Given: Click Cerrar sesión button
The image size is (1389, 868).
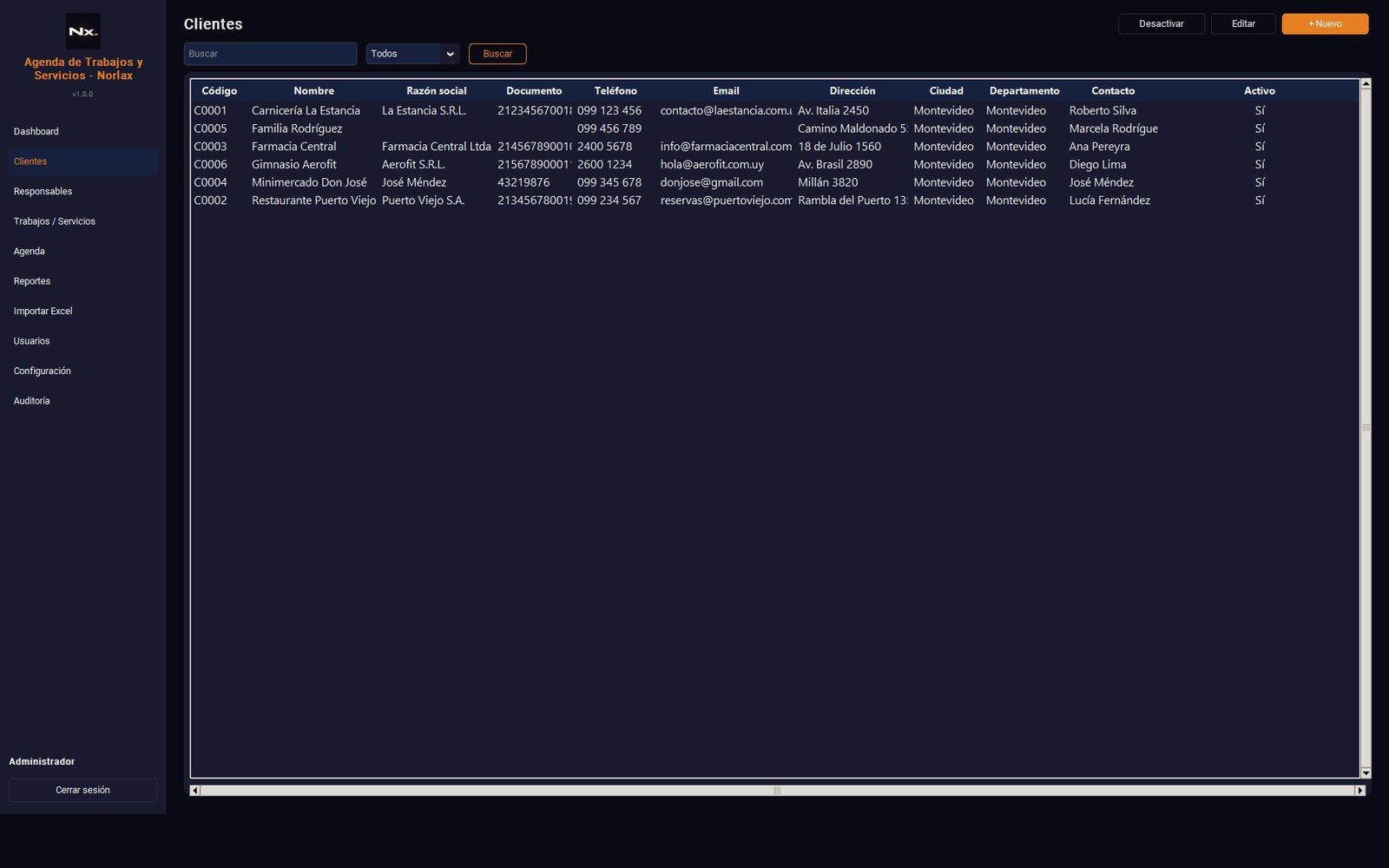Looking at the screenshot, I should [x=83, y=790].
